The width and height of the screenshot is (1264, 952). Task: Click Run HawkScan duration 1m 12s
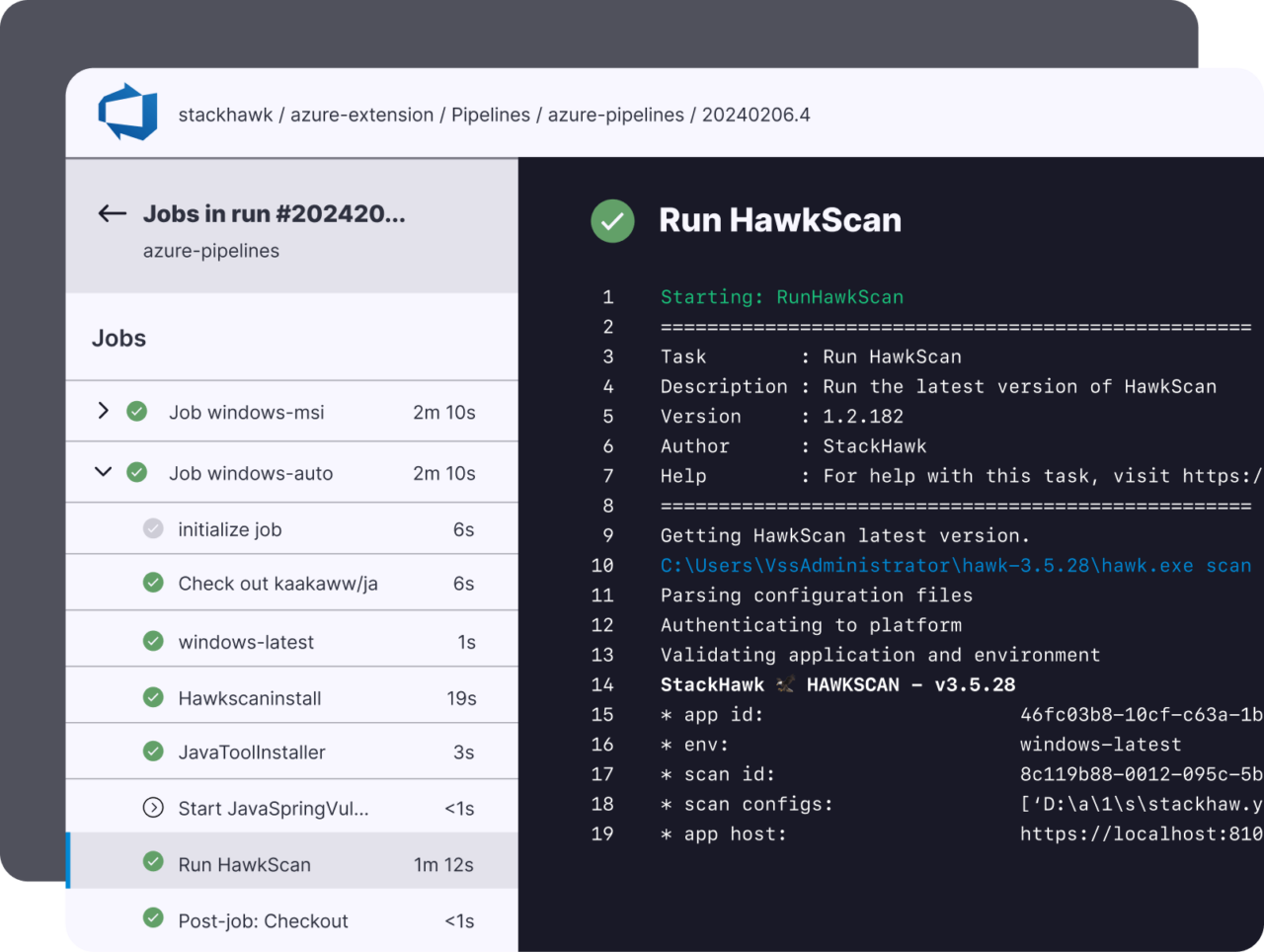pos(443,865)
